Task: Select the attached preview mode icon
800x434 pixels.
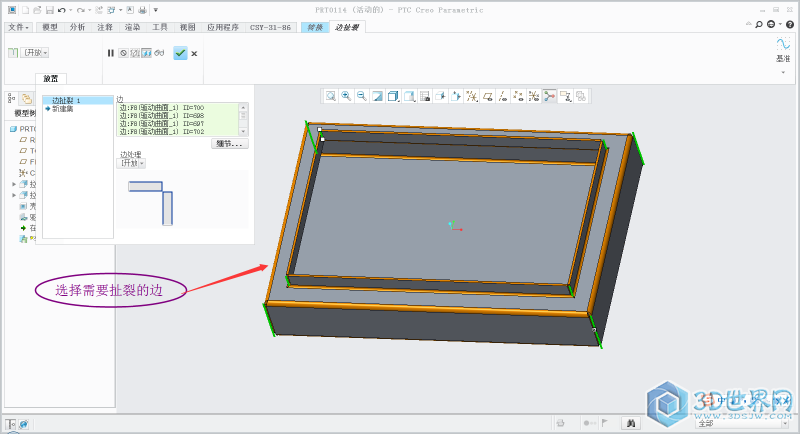Action: [146, 53]
